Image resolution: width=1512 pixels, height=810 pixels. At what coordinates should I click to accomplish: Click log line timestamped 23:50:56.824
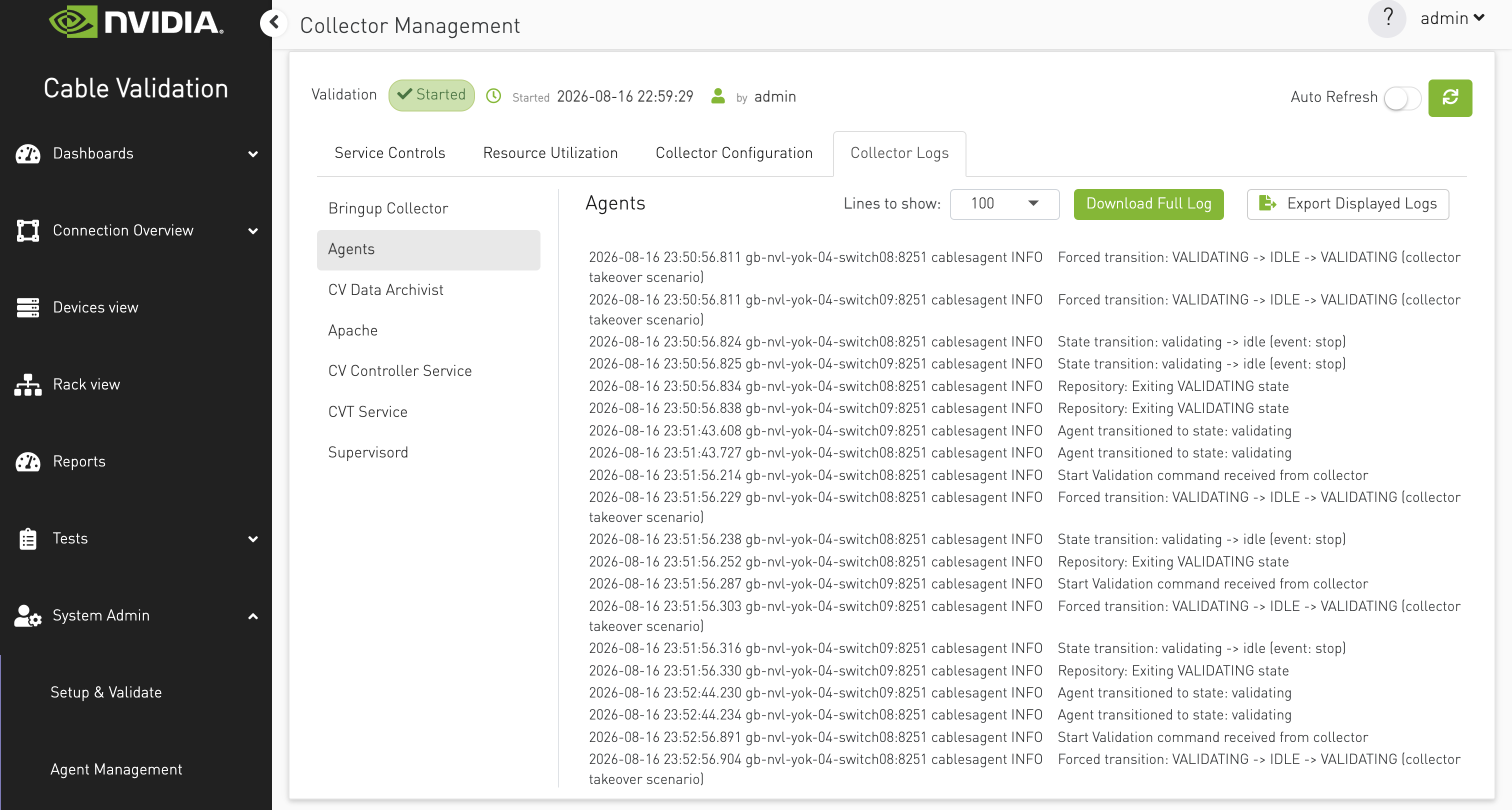click(966, 341)
